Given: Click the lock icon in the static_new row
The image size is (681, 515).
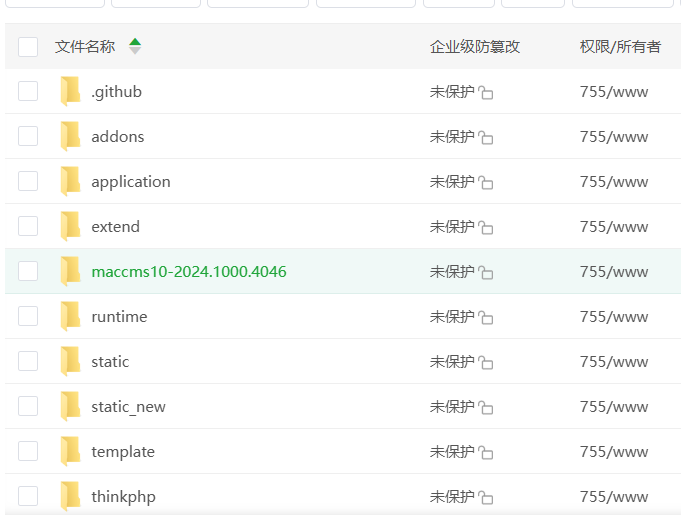Looking at the screenshot, I should (486, 408).
